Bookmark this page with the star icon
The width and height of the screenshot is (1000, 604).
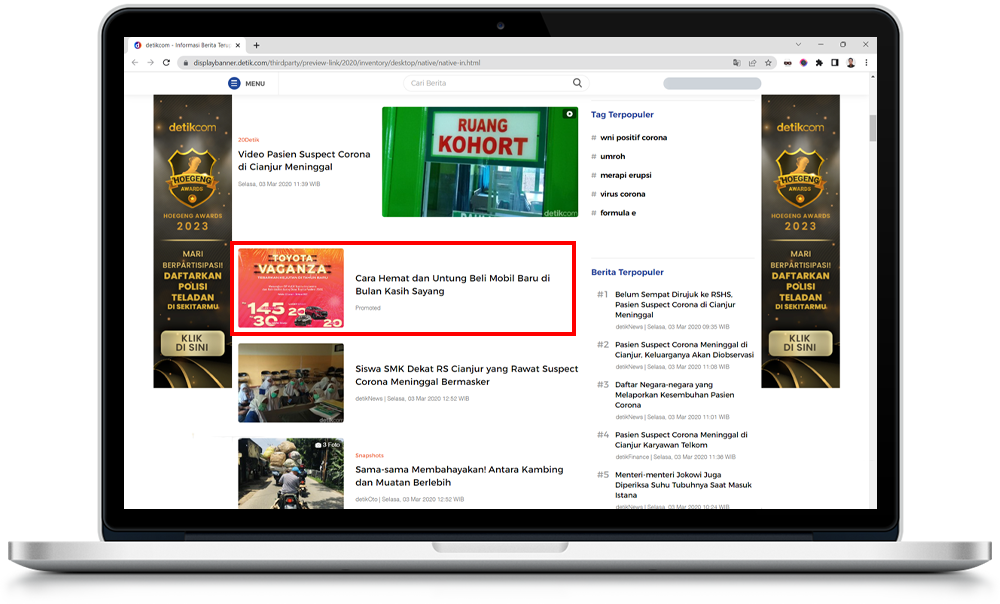(x=767, y=62)
